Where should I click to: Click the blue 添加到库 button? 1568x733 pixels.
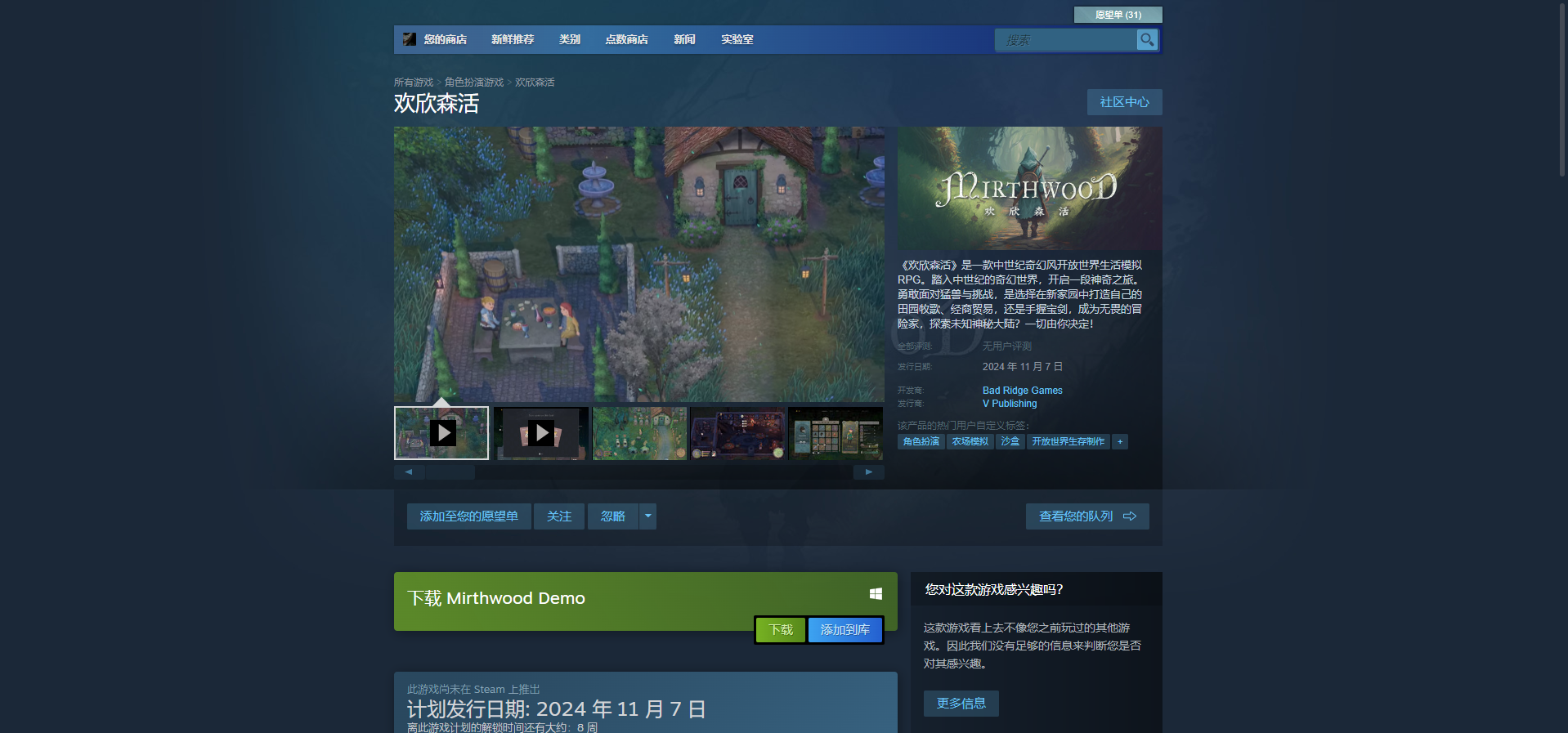point(845,629)
